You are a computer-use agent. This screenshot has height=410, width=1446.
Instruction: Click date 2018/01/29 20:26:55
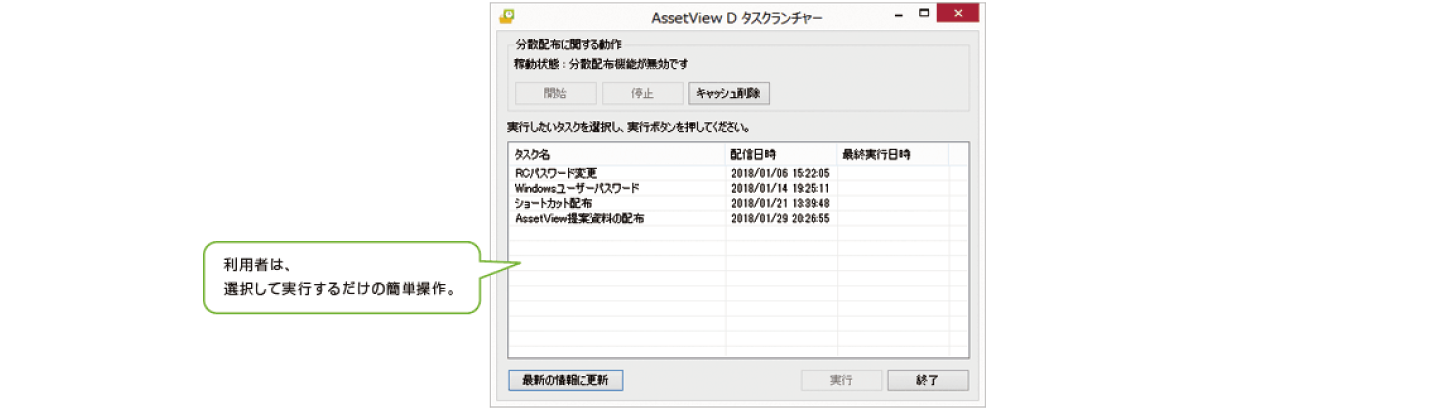tap(780, 218)
